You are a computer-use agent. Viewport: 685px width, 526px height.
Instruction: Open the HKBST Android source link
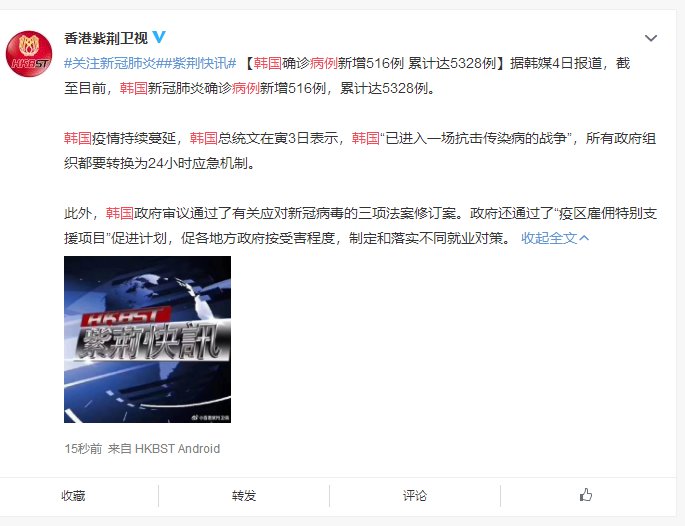click(x=177, y=449)
